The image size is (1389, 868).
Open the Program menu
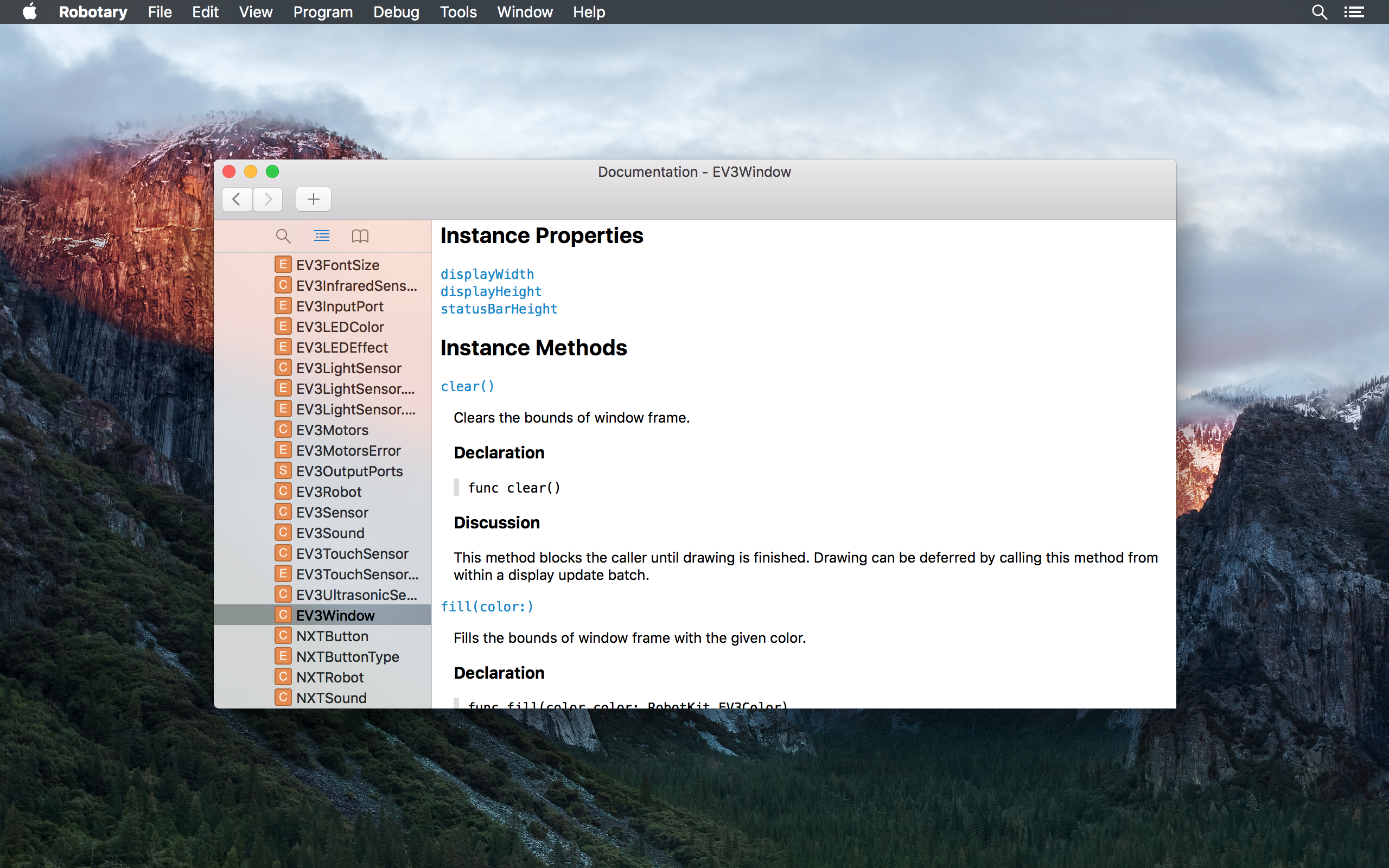[x=323, y=12]
